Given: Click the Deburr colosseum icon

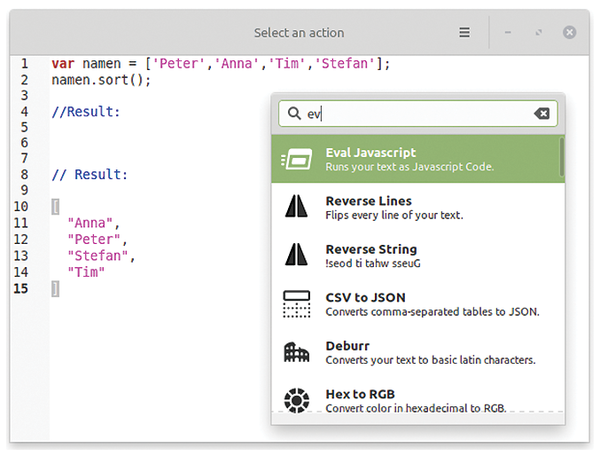Looking at the screenshot, I should tap(296, 352).
